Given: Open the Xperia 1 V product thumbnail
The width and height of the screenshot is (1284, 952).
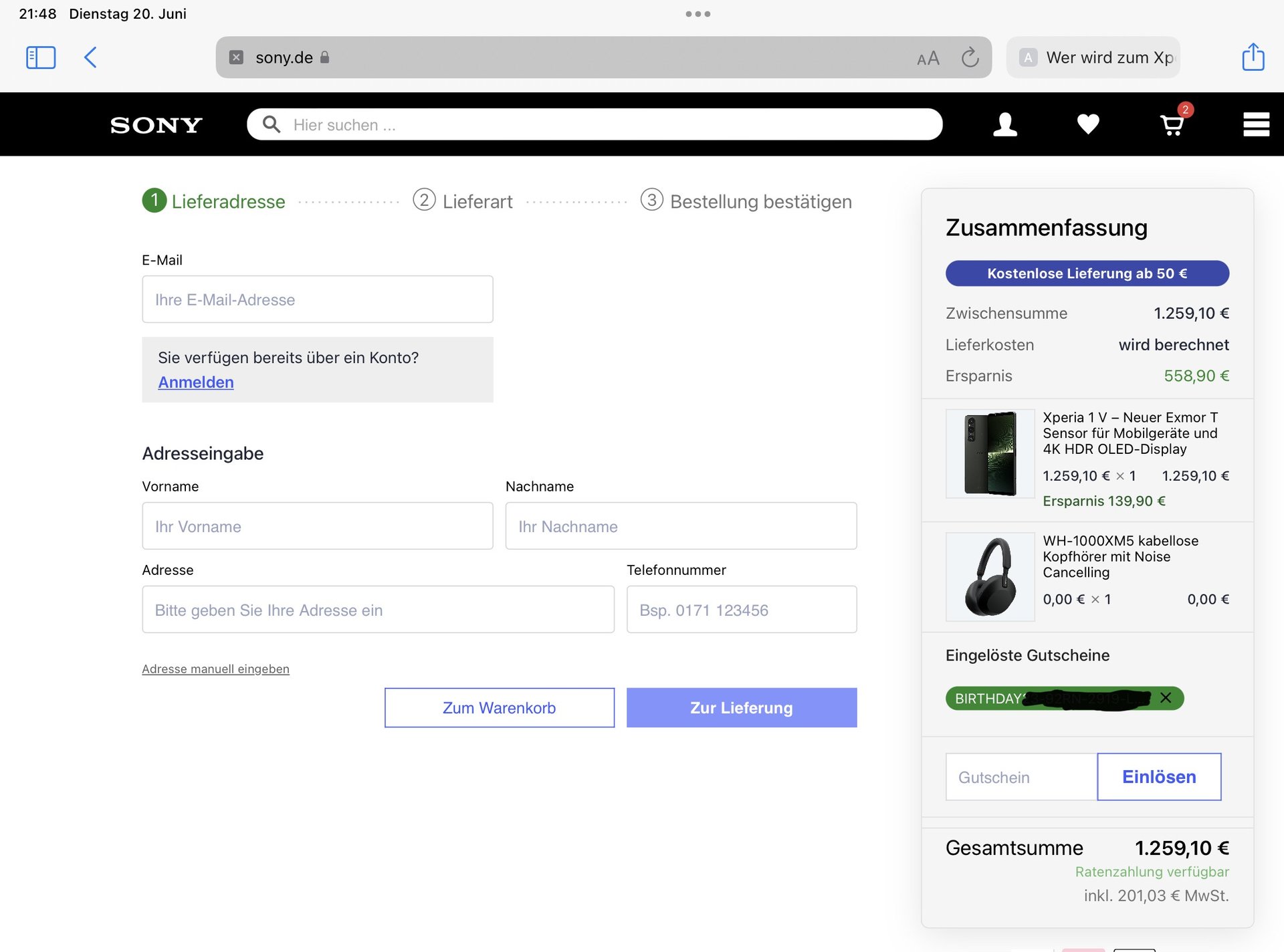Looking at the screenshot, I should point(990,453).
